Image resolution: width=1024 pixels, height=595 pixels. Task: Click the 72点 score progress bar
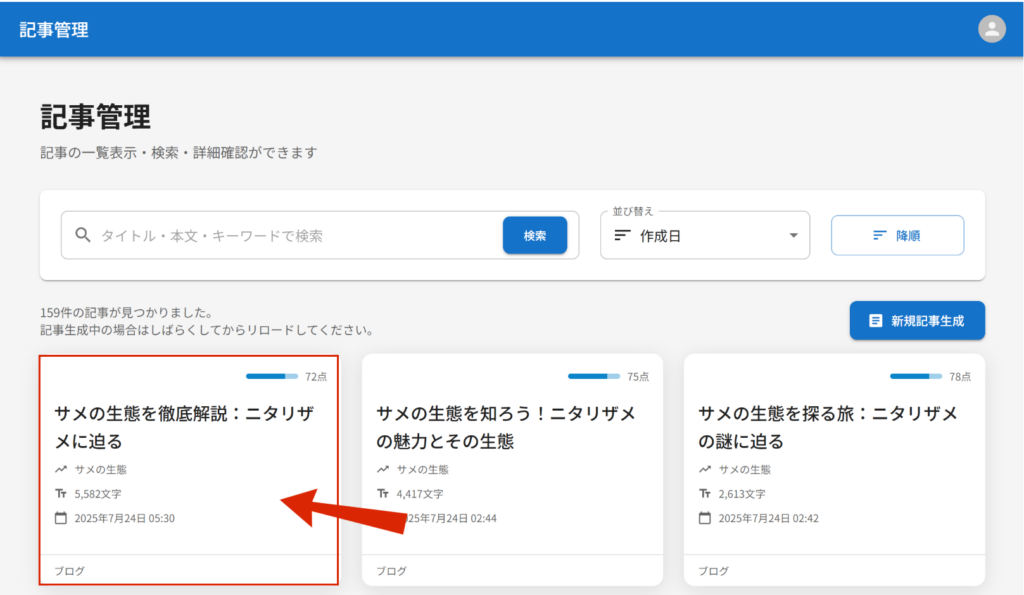pos(271,377)
